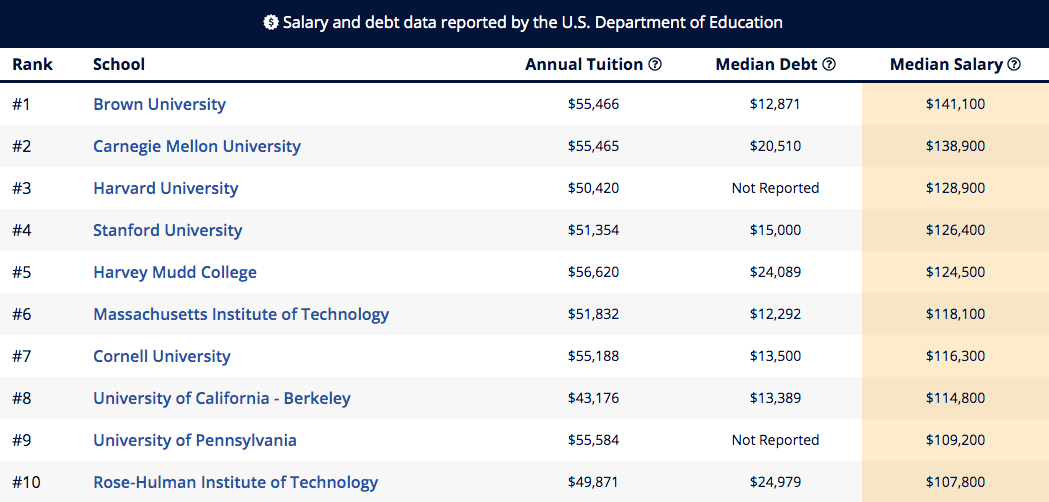Open University of California - Berkeley link
The height and width of the screenshot is (502, 1049).
point(222,398)
